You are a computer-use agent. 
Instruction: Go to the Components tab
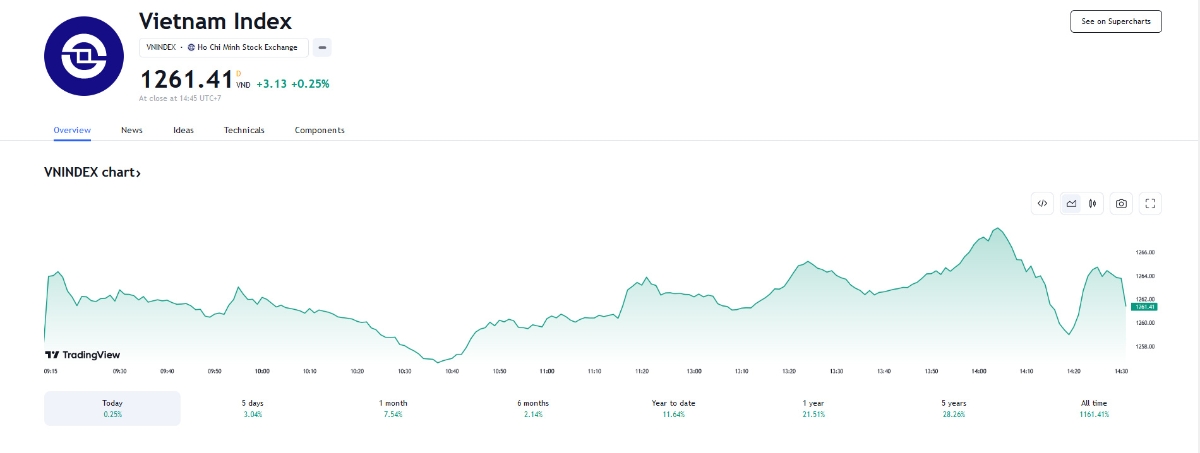(x=319, y=130)
